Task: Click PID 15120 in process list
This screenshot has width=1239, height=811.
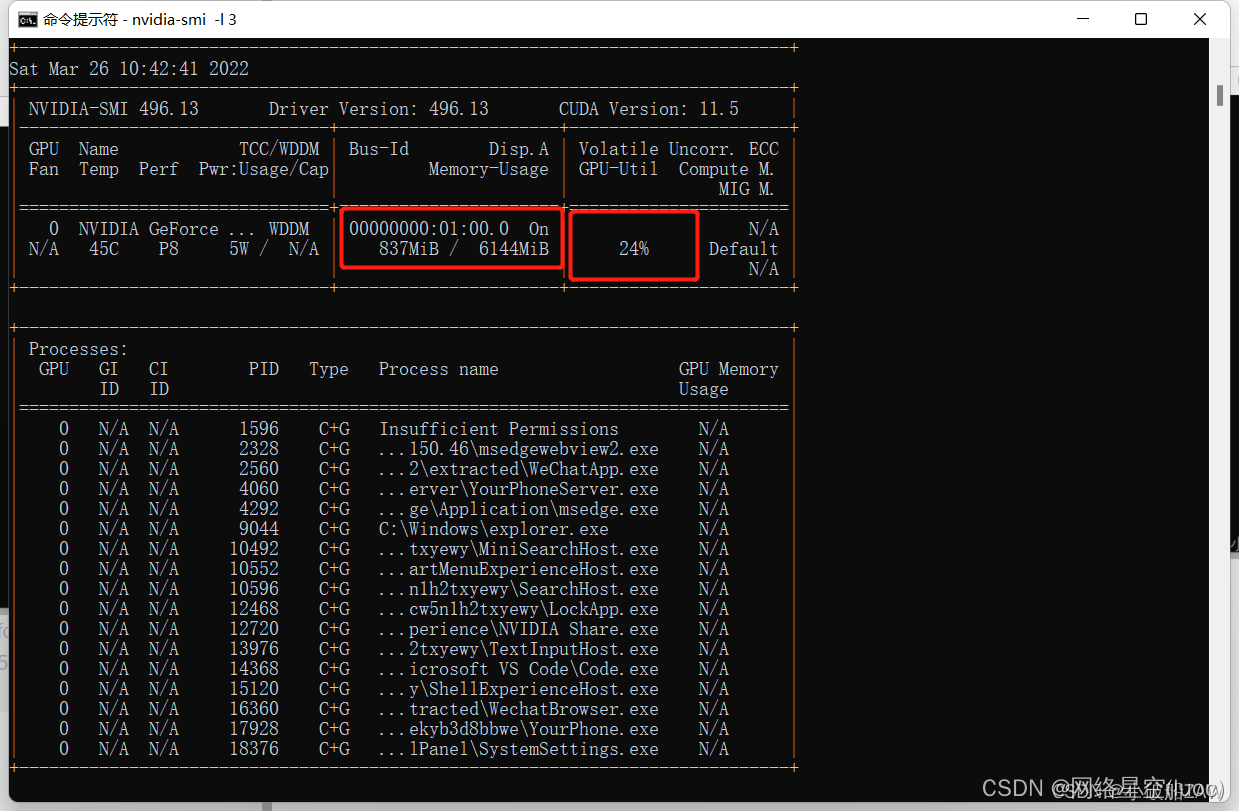Action: tap(254, 689)
